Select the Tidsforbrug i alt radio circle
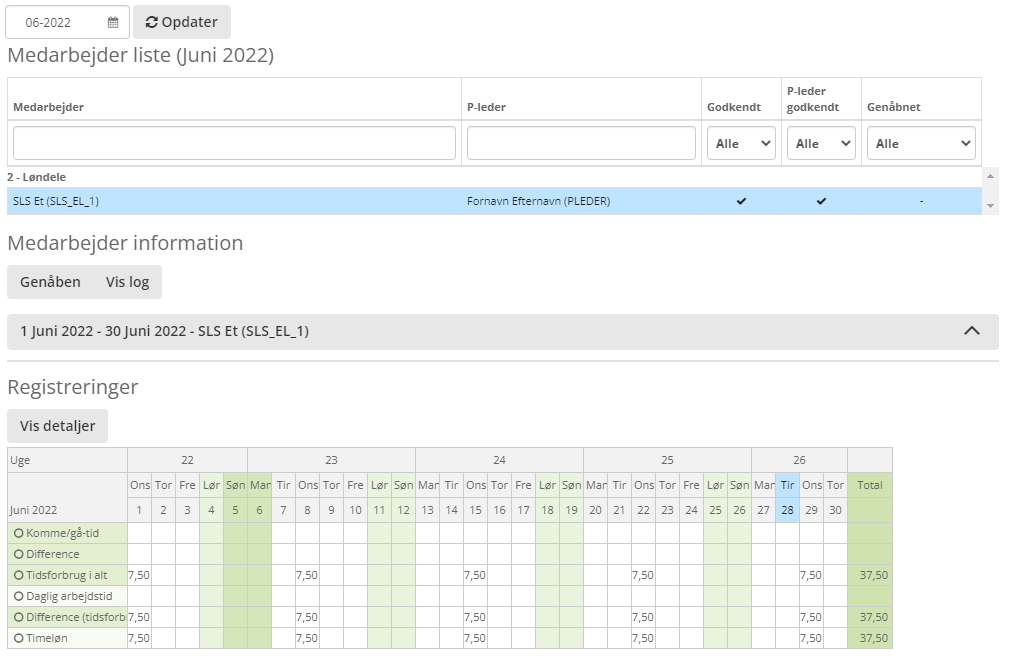Viewport: 1012px width, 664px height. tap(18, 575)
